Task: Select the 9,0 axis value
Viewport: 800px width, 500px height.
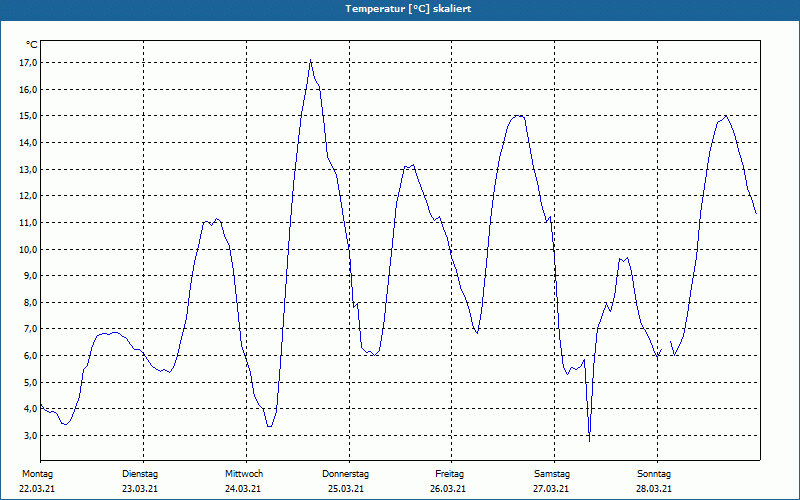Action: click(30, 276)
